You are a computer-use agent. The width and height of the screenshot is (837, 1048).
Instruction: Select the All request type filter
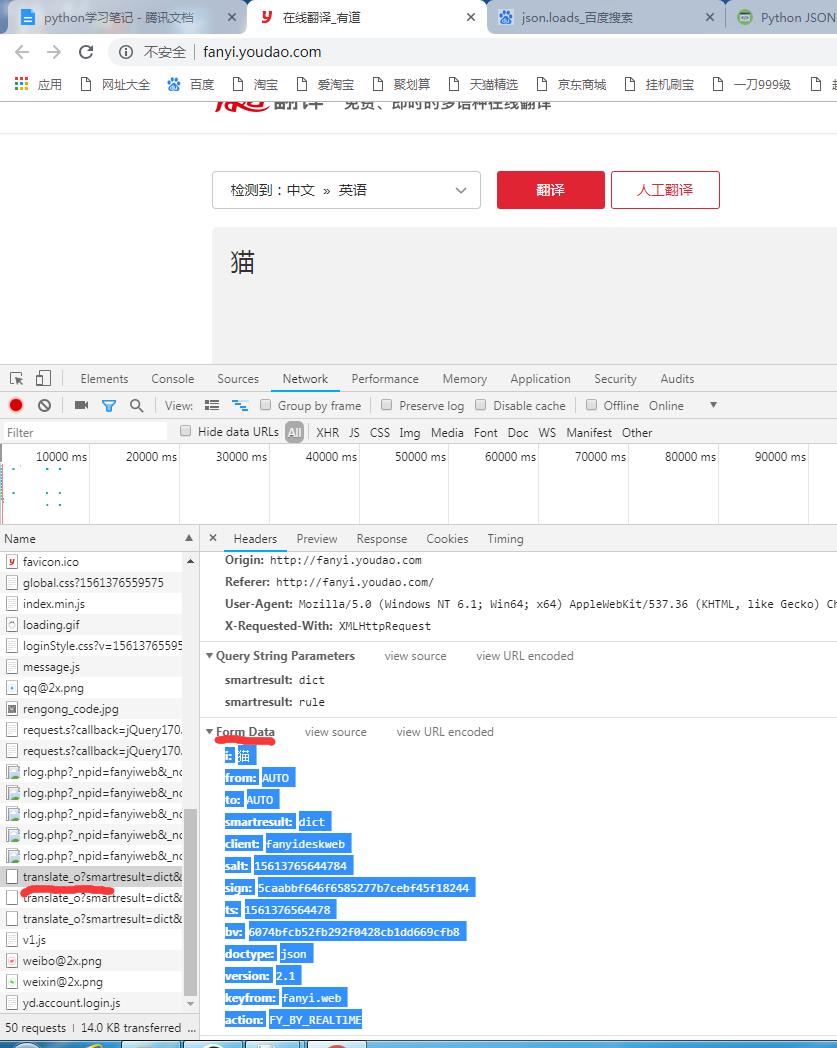294,432
